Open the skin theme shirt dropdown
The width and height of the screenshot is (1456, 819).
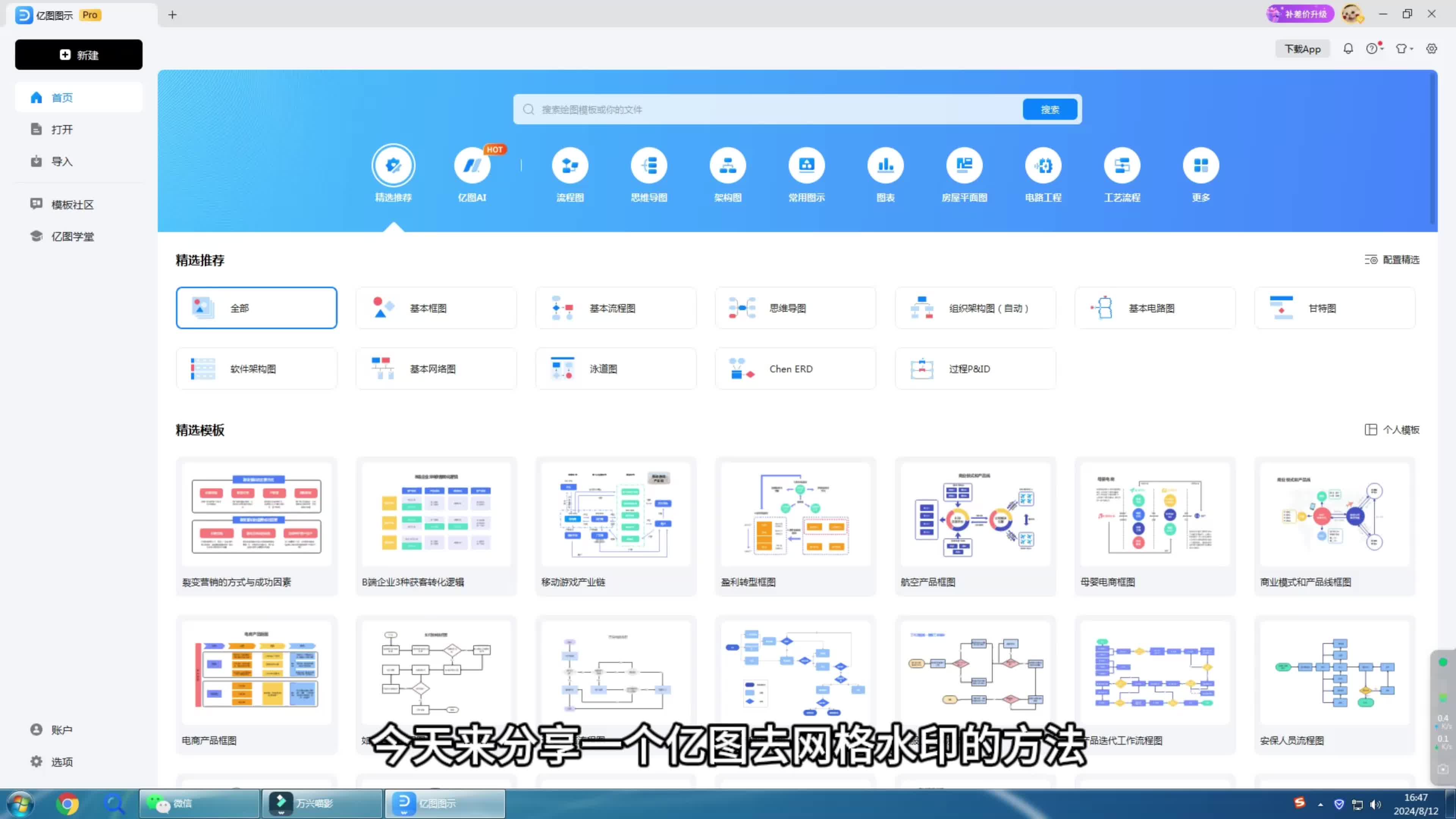pyautogui.click(x=1404, y=49)
